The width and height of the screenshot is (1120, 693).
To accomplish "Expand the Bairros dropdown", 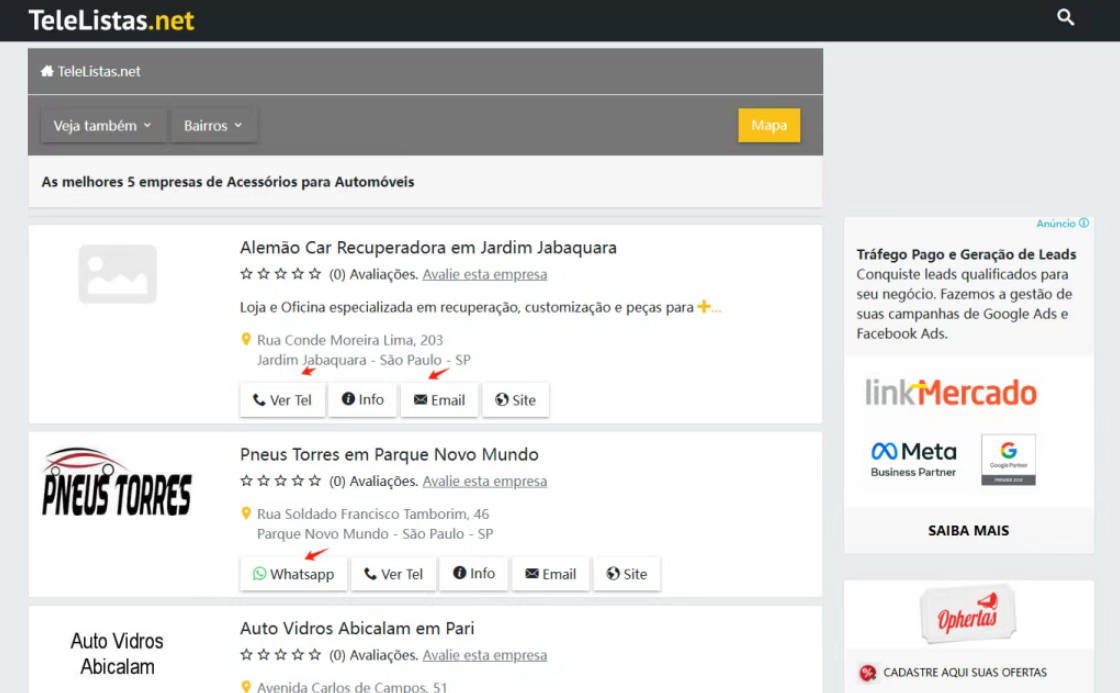I will pyautogui.click(x=213, y=126).
